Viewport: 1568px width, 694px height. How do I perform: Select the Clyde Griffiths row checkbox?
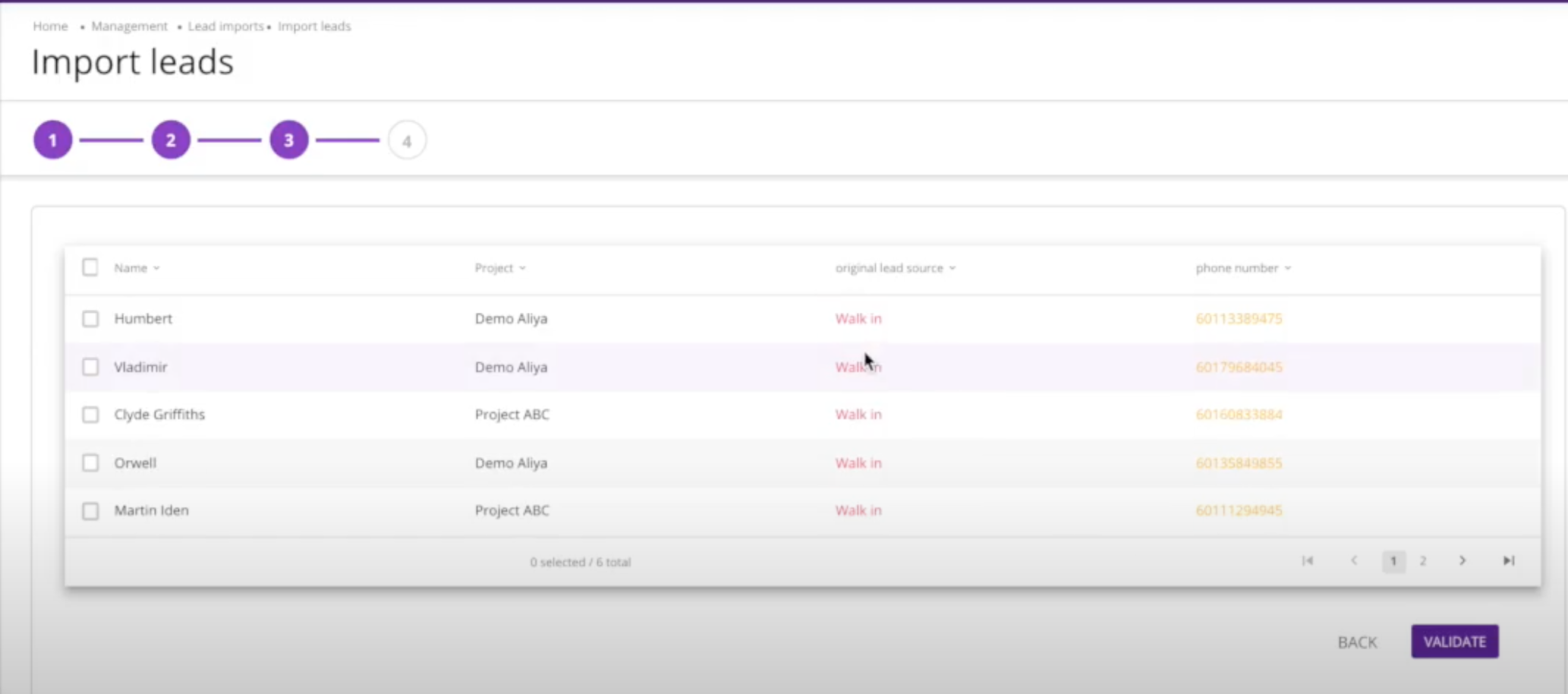coord(90,415)
